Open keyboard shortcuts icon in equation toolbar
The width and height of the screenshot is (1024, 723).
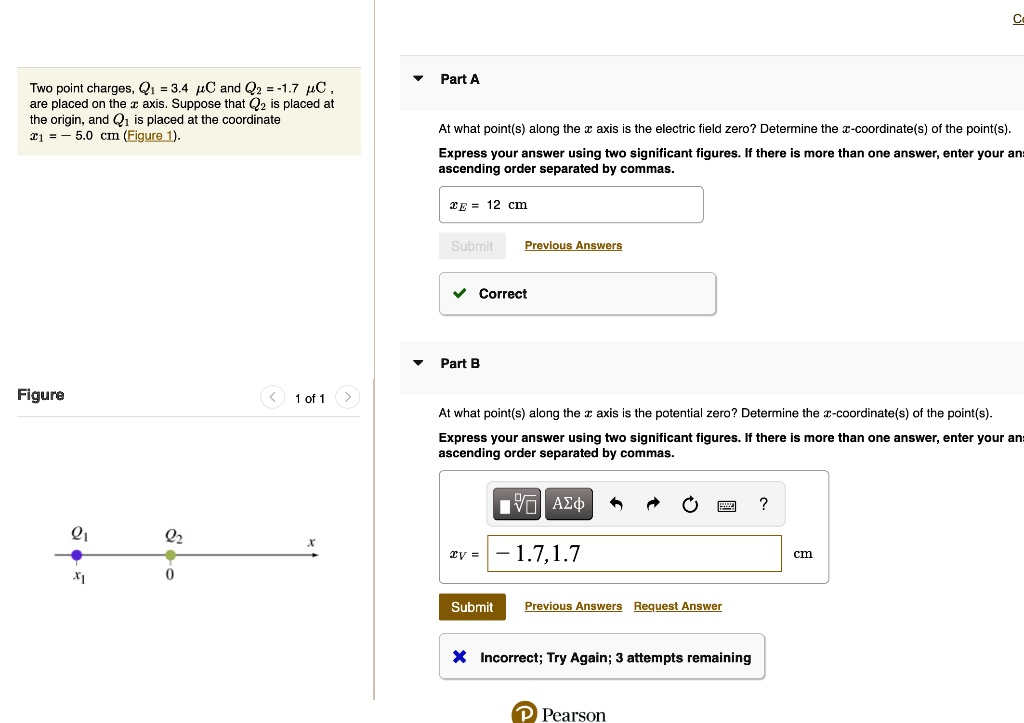[727, 504]
